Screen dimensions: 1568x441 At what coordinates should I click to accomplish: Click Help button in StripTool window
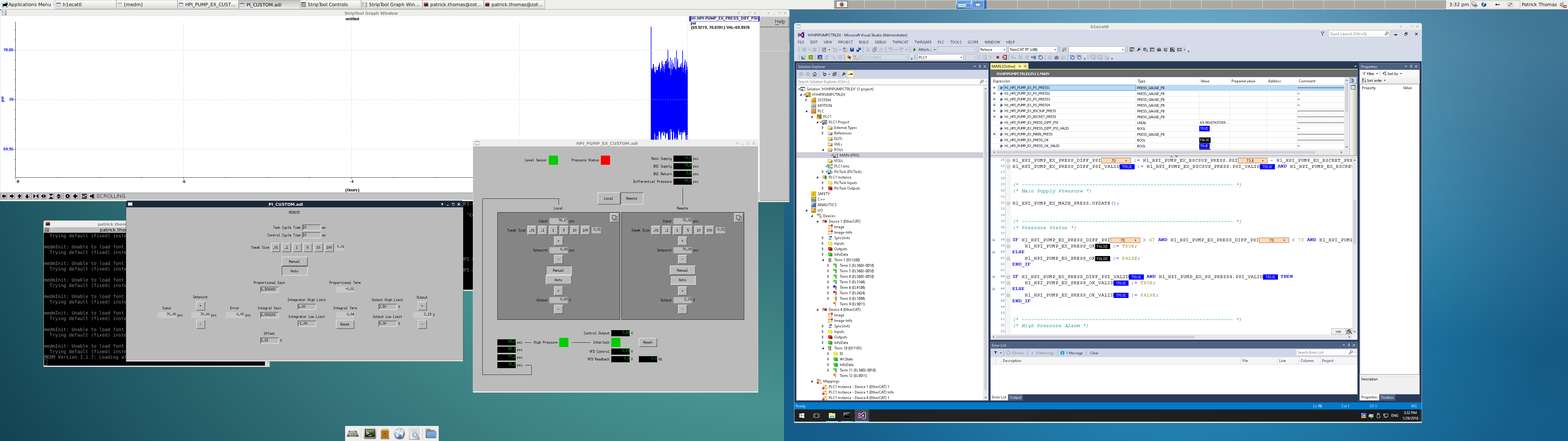780,22
